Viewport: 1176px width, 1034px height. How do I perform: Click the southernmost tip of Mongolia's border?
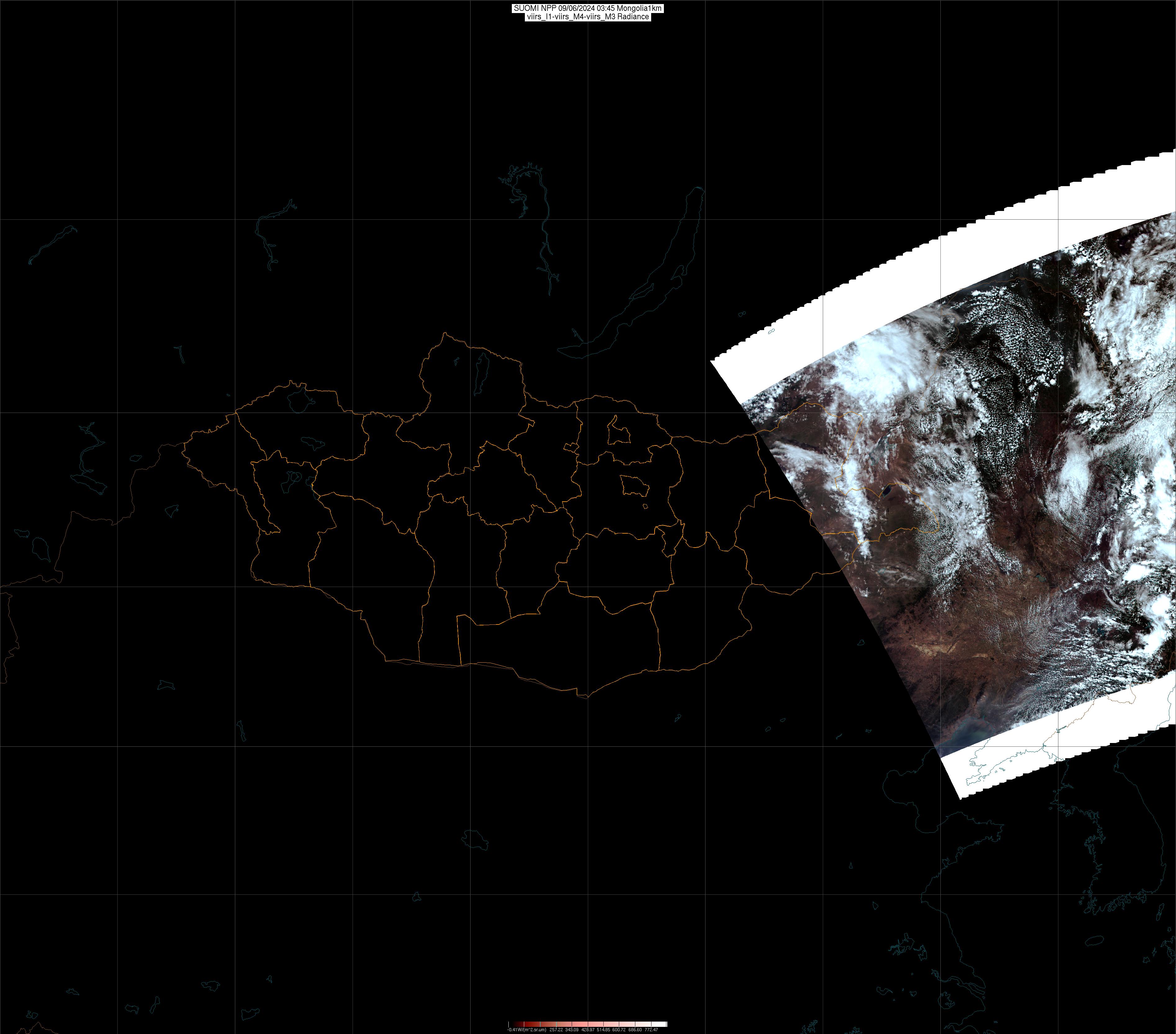click(587, 698)
